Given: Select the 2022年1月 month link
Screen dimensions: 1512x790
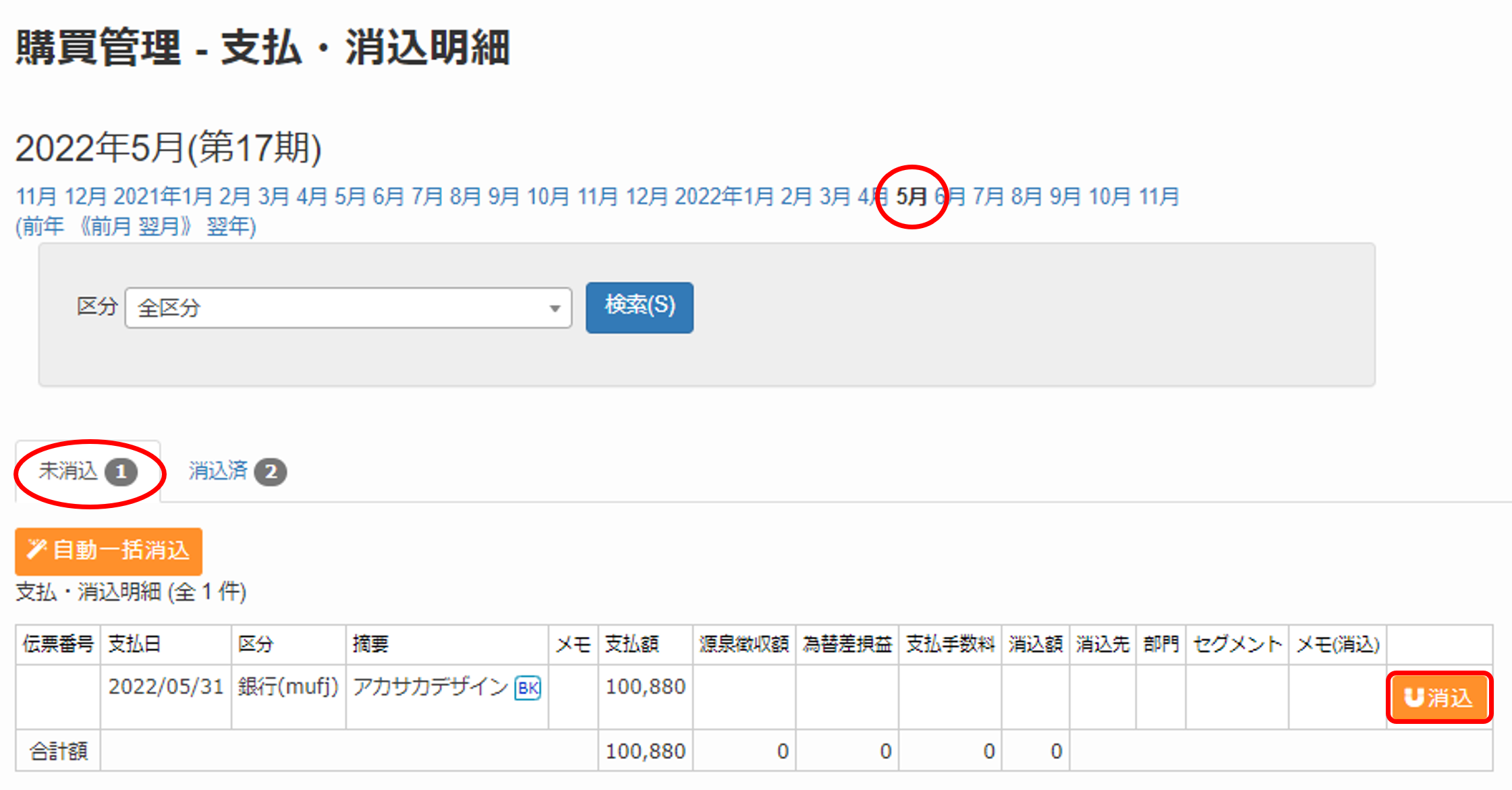Looking at the screenshot, I should [724, 196].
